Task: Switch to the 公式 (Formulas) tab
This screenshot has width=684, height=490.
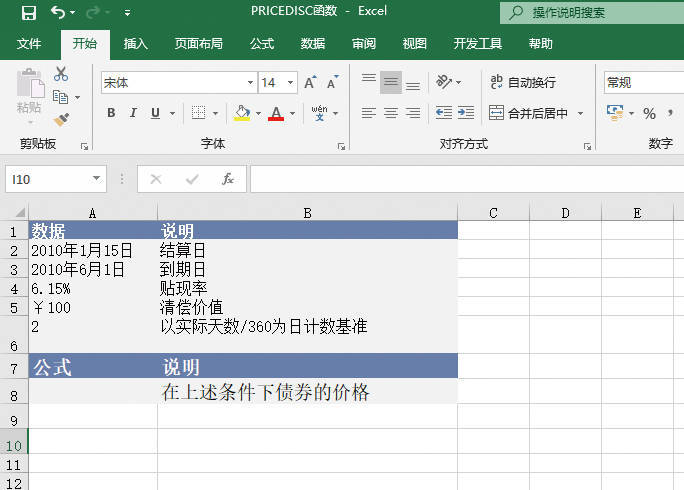Action: pyautogui.click(x=262, y=44)
